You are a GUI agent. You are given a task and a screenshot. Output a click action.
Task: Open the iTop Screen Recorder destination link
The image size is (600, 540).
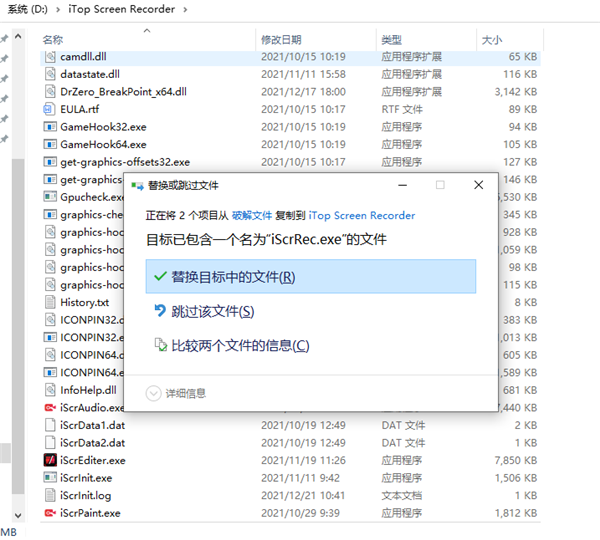click(x=362, y=215)
